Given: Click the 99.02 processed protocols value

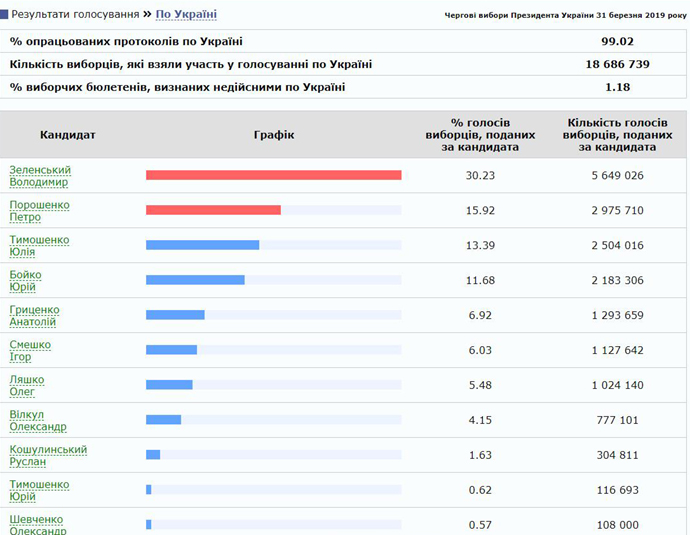Looking at the screenshot, I should pyautogui.click(x=619, y=41).
